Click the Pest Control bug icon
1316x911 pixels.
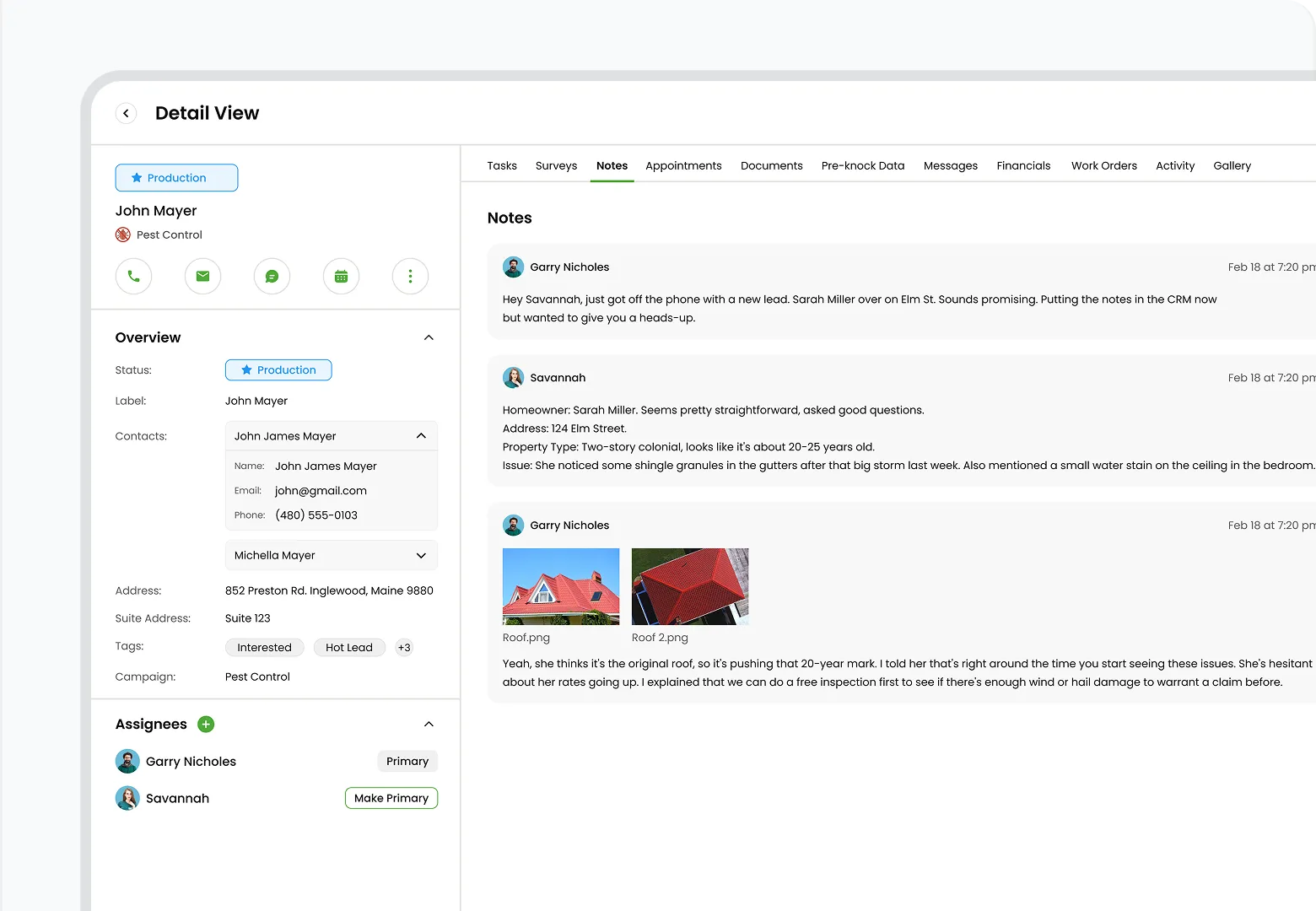click(x=123, y=234)
